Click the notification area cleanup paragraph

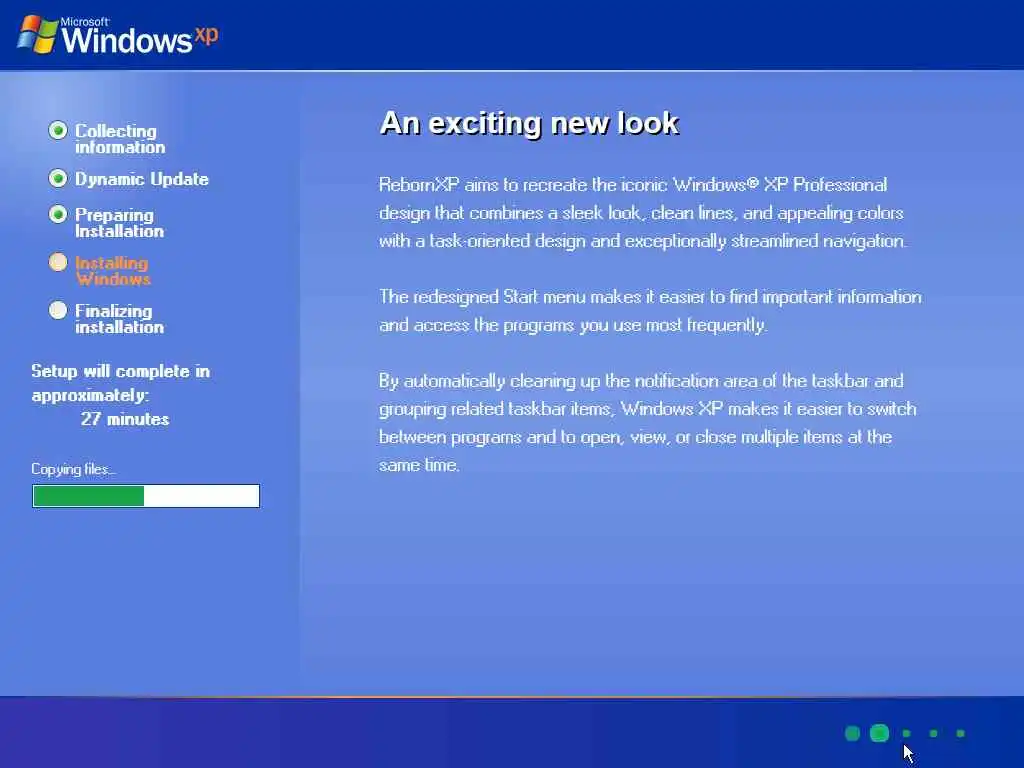(648, 423)
